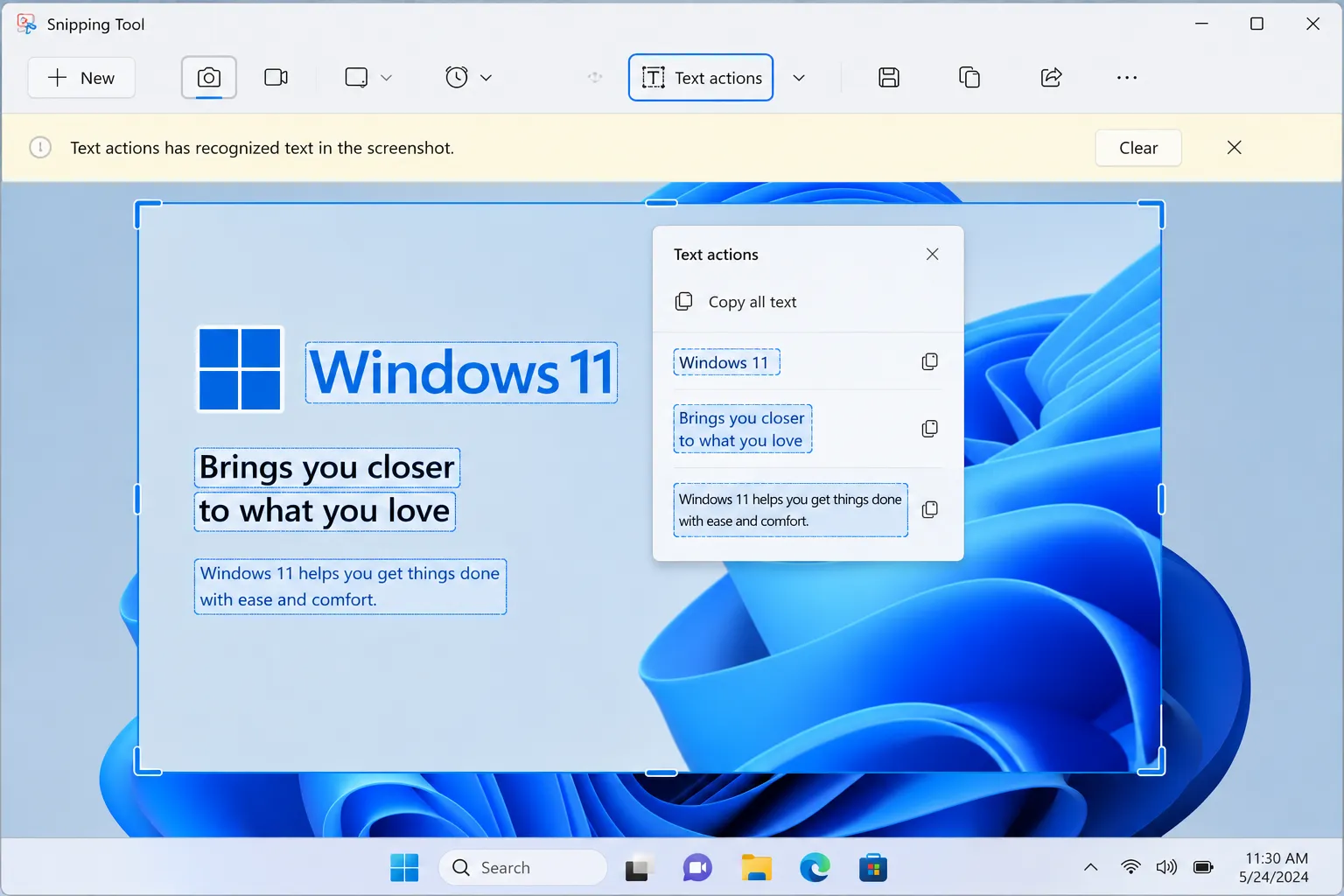Open Task View from the taskbar
Viewport: 1344px width, 896px height.
tap(639, 868)
